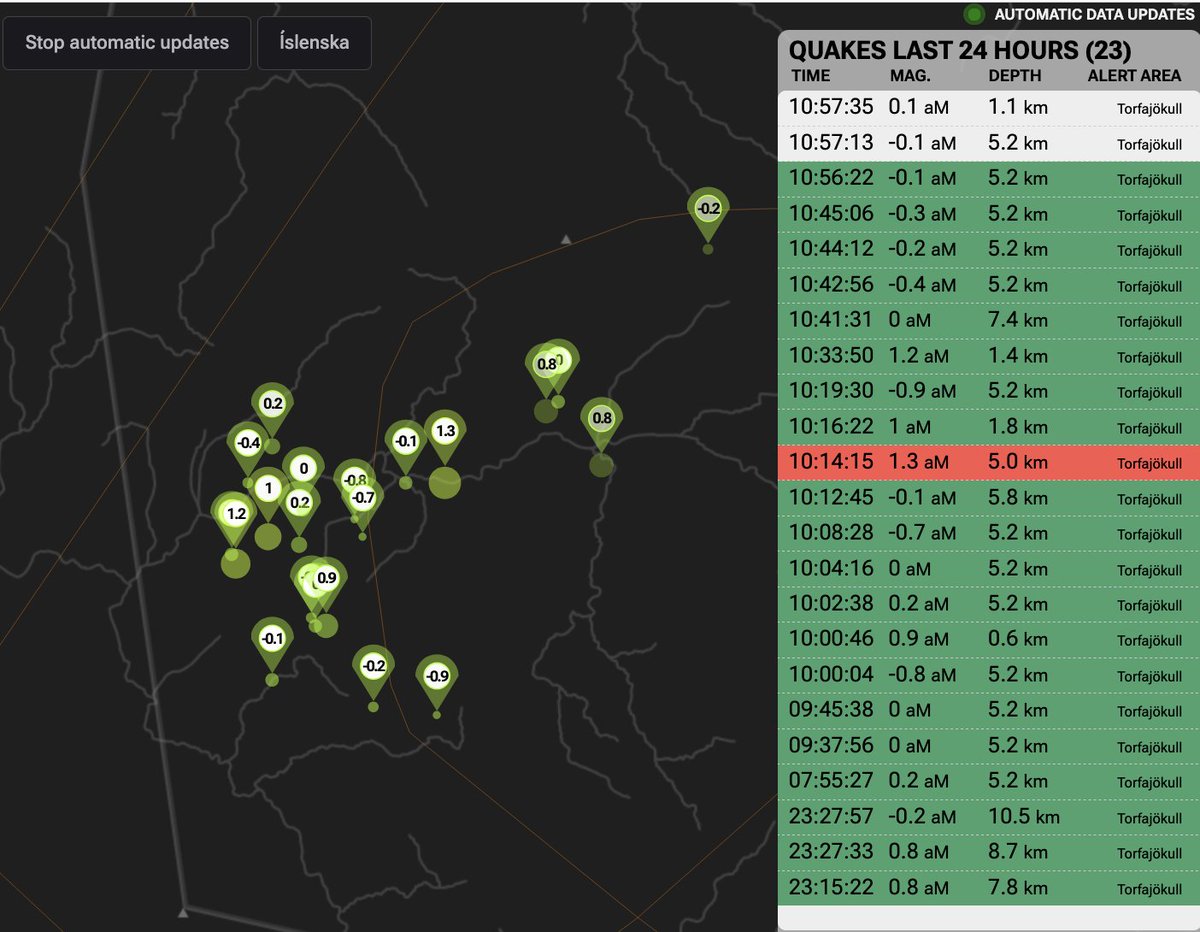Select the 0.2 marker above the -0.4 marker
1200x932 pixels.
coord(272,410)
